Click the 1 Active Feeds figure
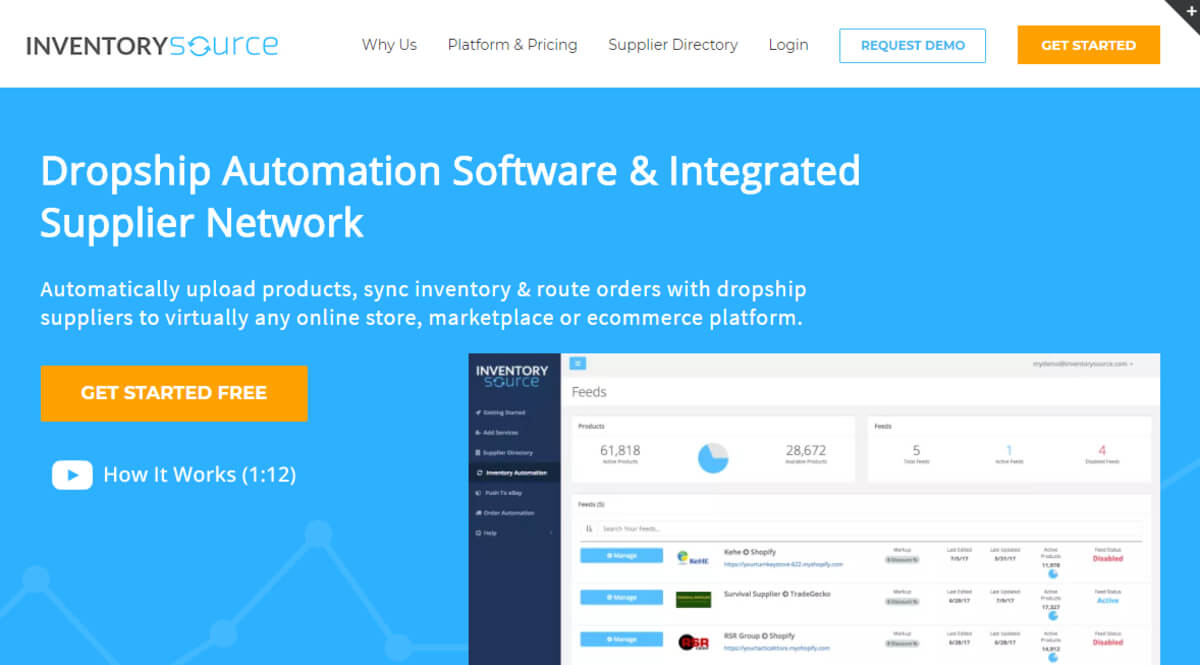This screenshot has width=1200, height=665. (x=1009, y=450)
